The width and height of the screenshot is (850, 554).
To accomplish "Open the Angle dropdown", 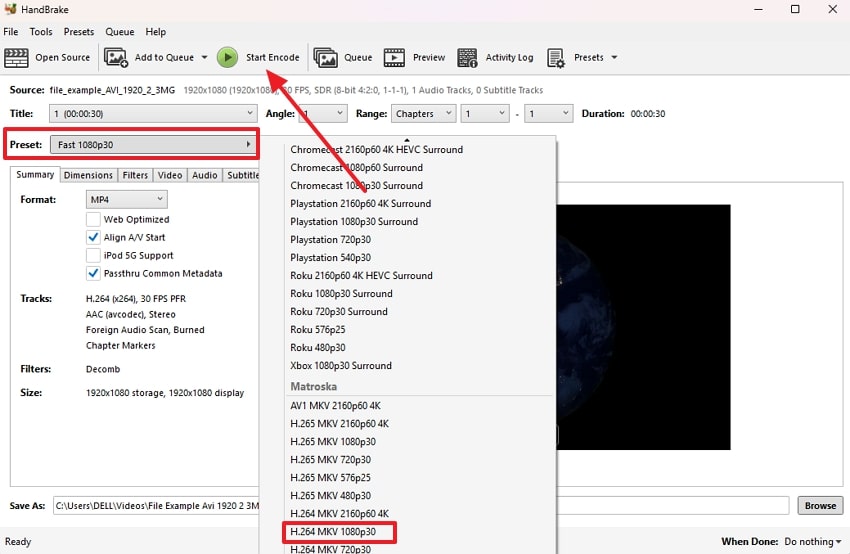I will point(323,114).
